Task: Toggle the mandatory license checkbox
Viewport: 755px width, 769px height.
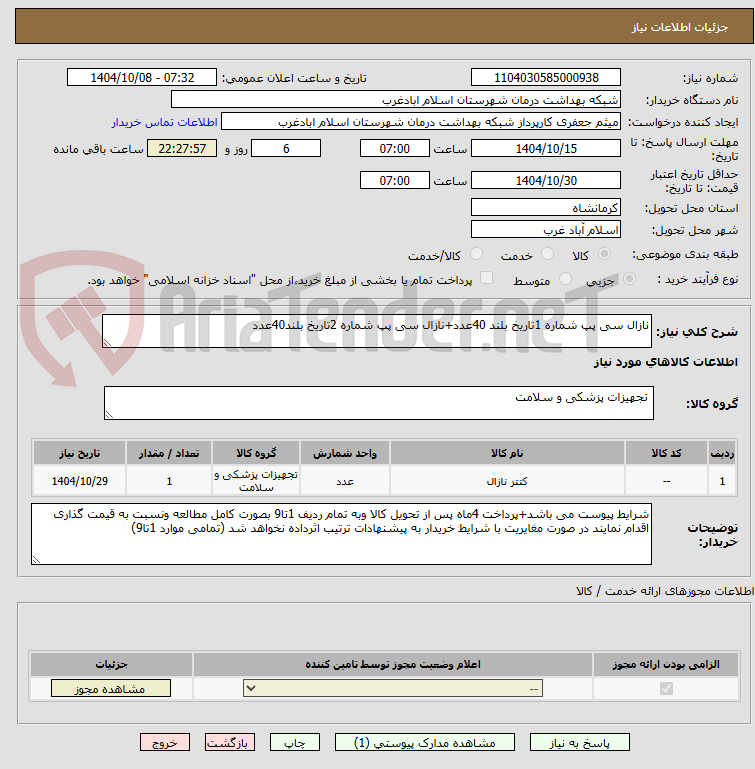Action: coord(666,689)
